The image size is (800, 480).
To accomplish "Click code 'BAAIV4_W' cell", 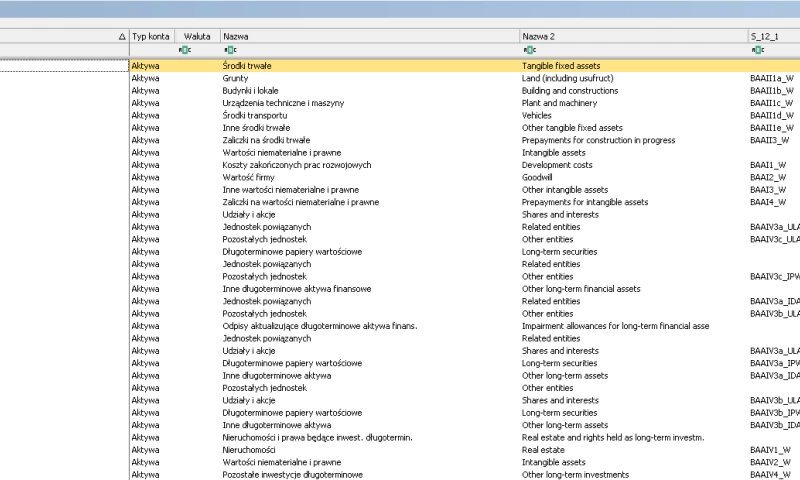I will pos(770,474).
